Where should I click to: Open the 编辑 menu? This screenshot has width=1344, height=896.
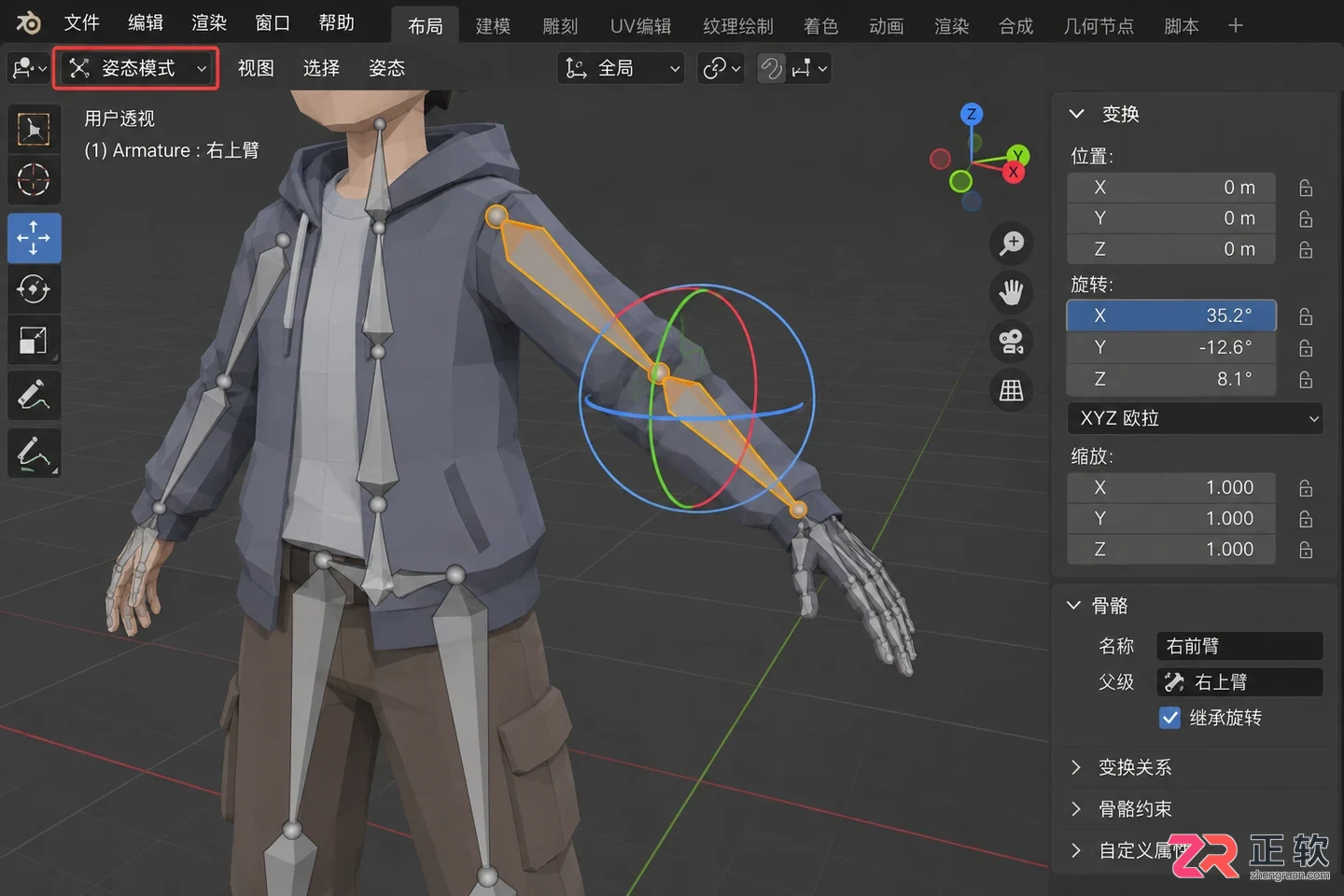pyautogui.click(x=146, y=22)
